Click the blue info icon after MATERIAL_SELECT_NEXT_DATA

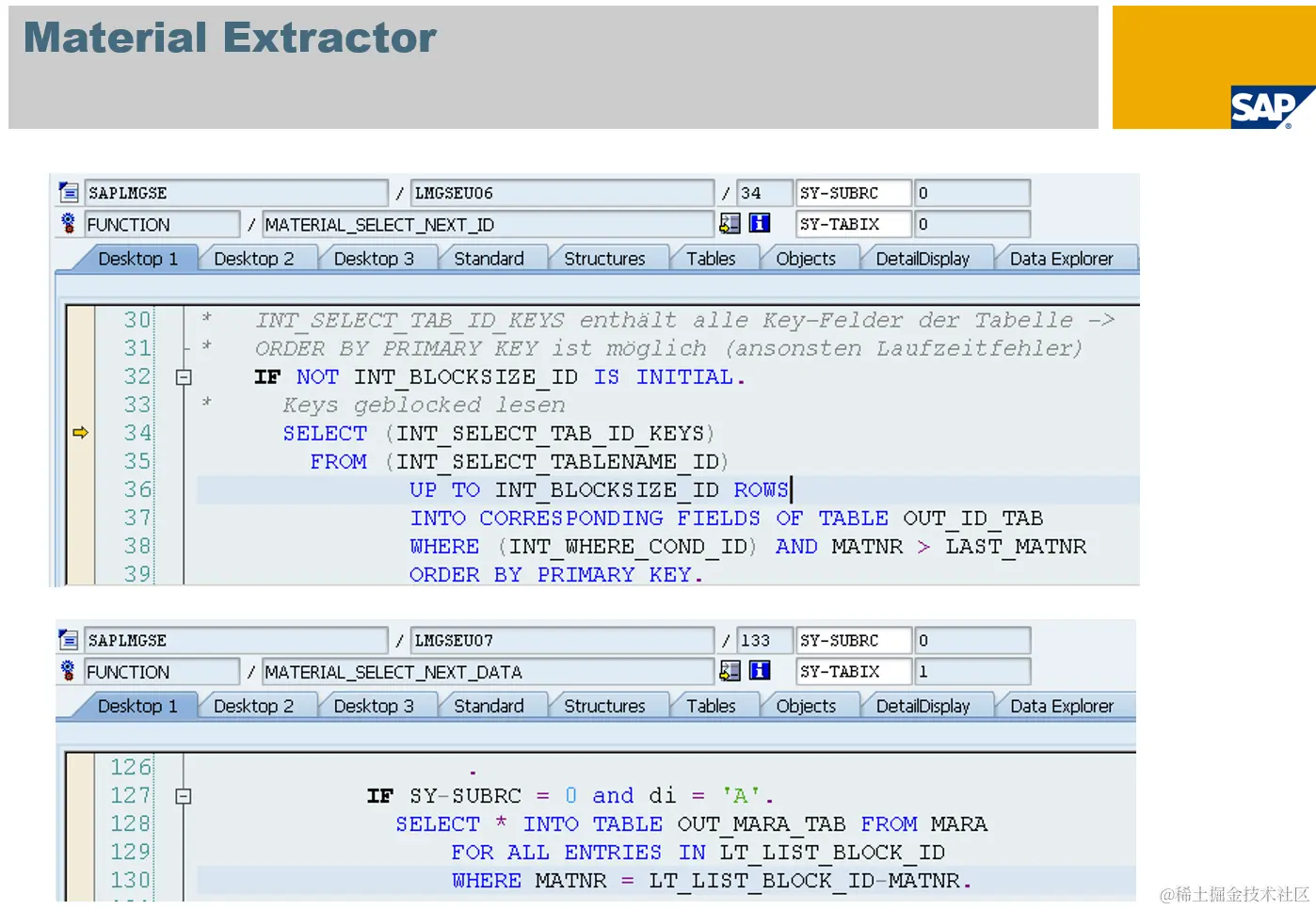click(x=760, y=671)
